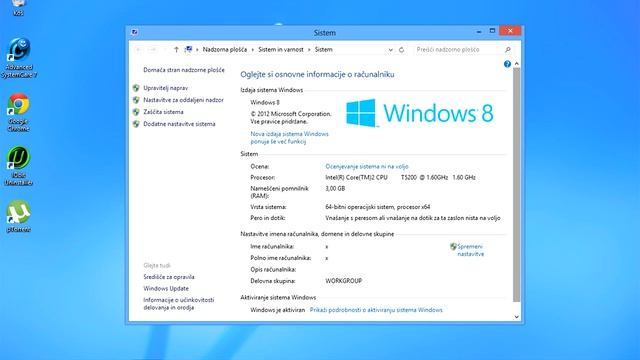The image size is (640, 360).
Task: Click the forward navigation arrow
Action: (152, 49)
